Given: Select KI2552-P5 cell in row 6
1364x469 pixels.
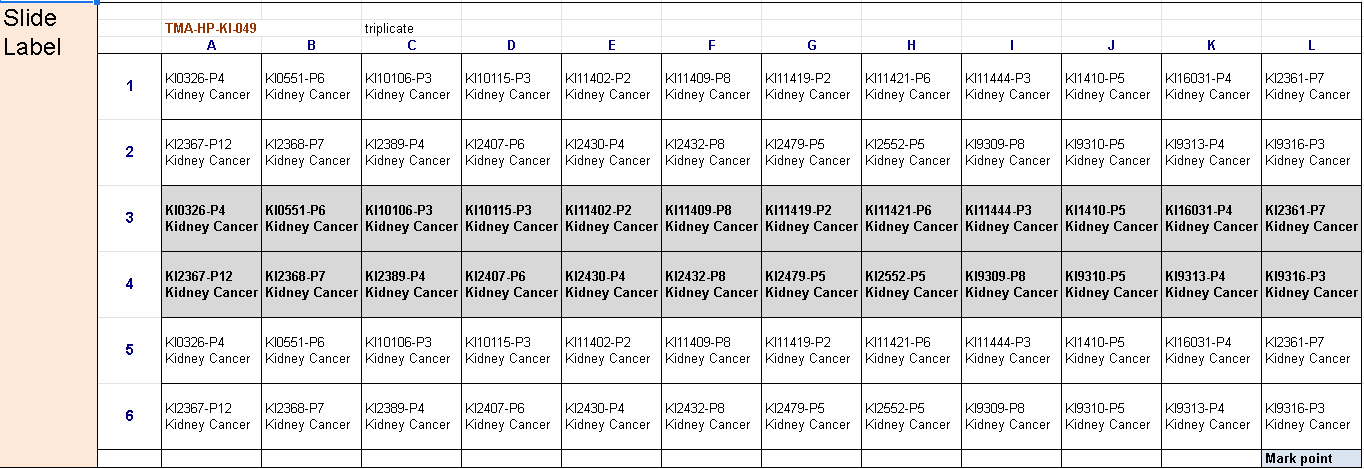Looking at the screenshot, I should [911, 416].
